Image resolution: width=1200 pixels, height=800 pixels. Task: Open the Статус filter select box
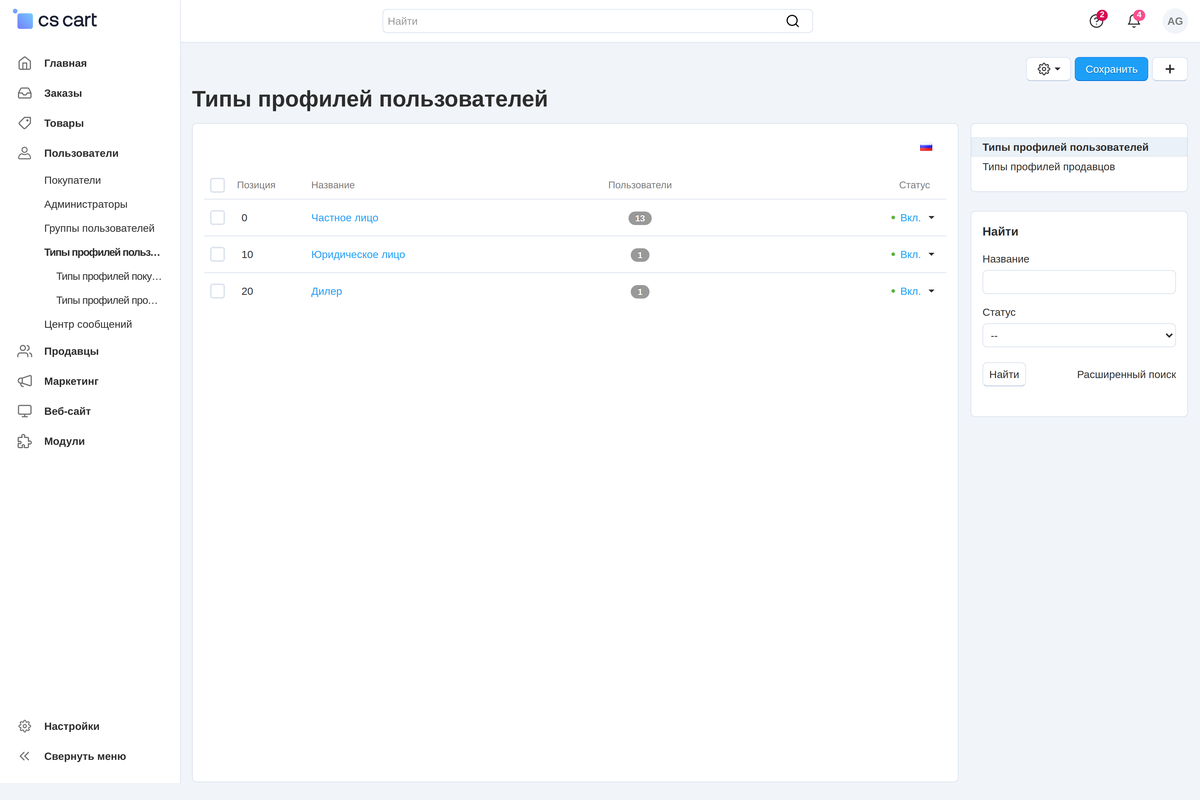pyautogui.click(x=1079, y=335)
